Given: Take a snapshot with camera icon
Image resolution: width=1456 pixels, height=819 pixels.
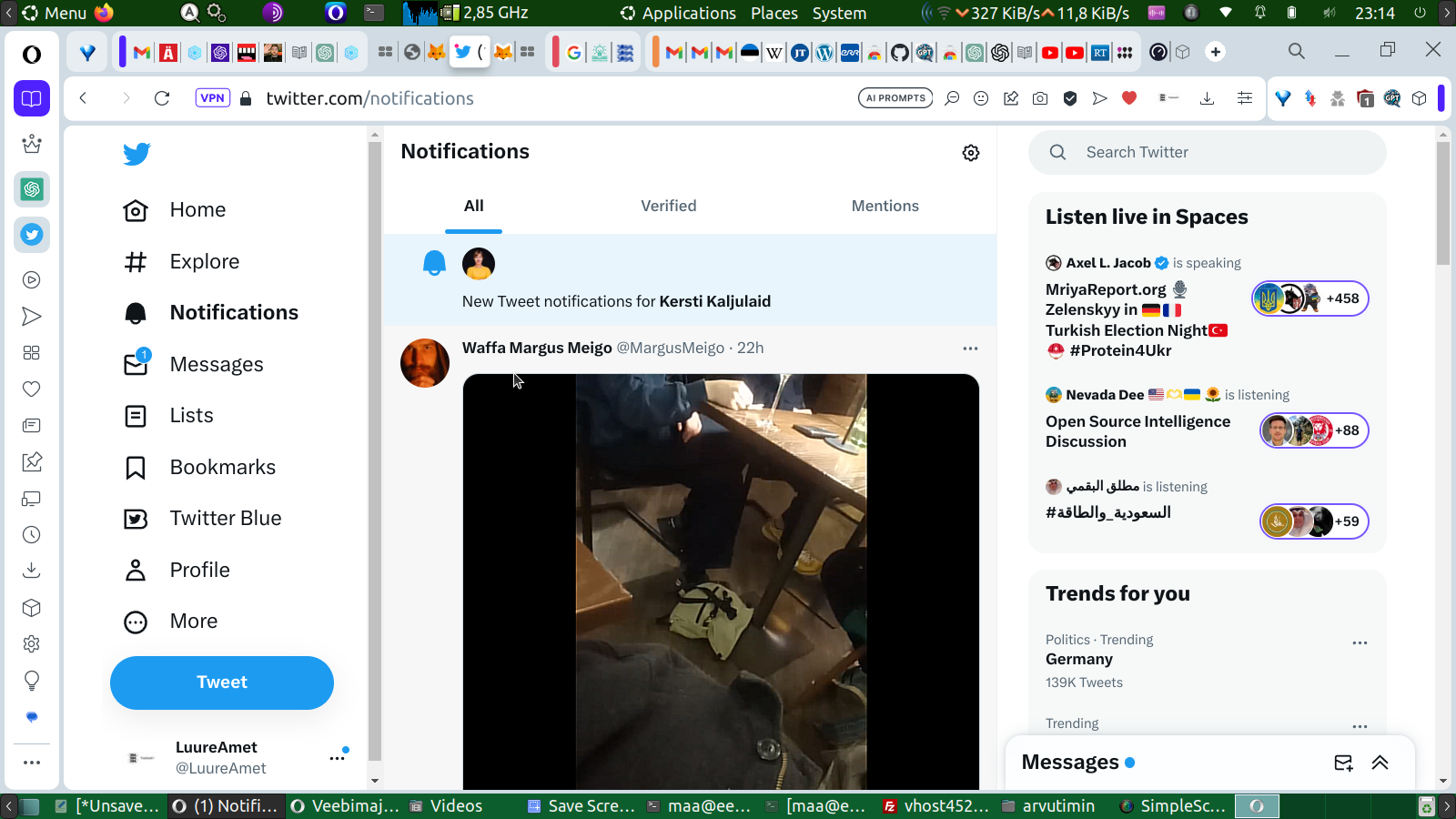Looking at the screenshot, I should tap(1040, 98).
